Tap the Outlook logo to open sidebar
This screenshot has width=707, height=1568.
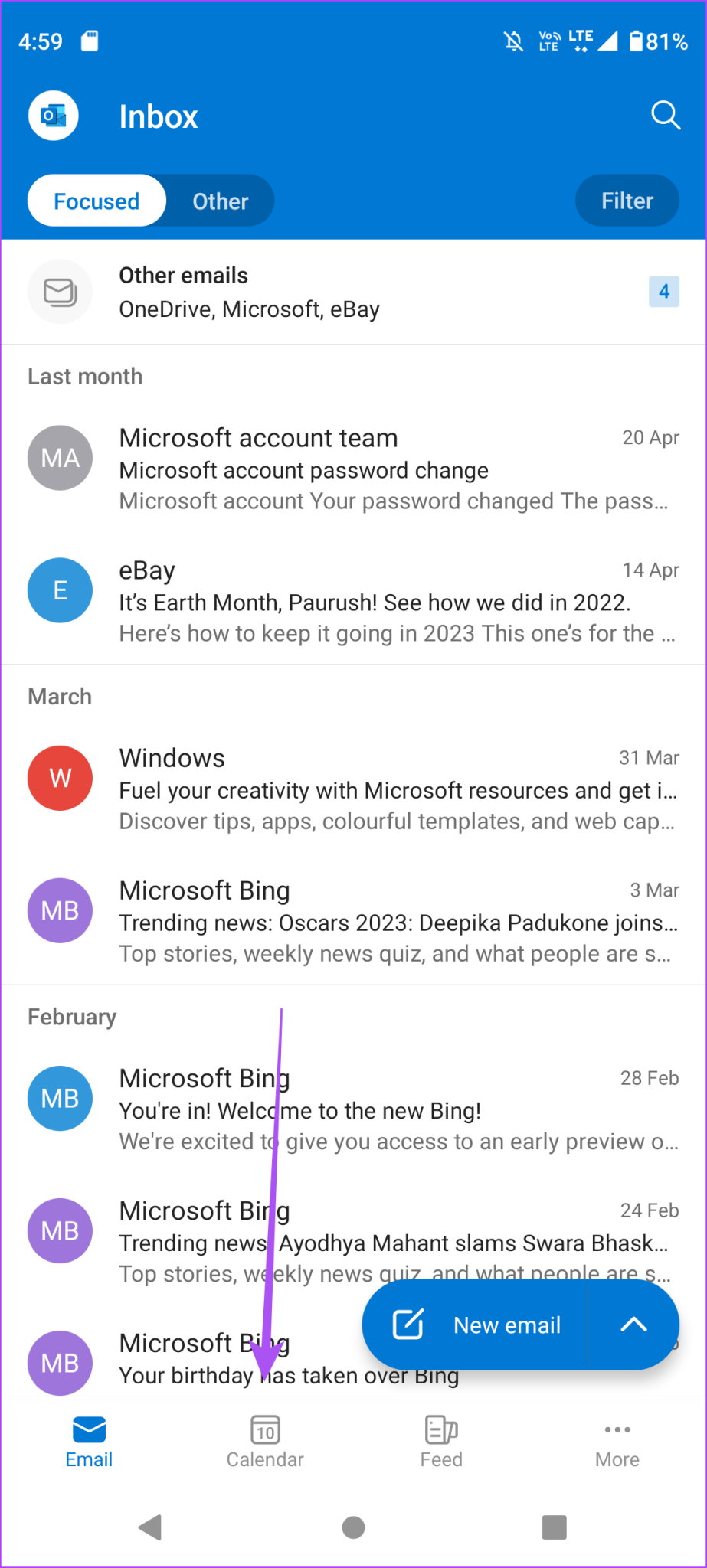coord(52,116)
